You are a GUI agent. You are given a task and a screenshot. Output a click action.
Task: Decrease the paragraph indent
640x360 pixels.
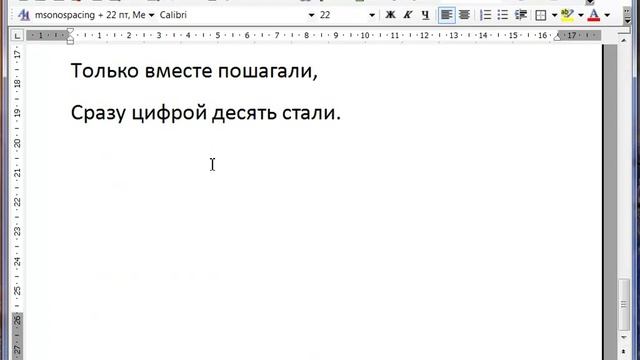[520, 15]
